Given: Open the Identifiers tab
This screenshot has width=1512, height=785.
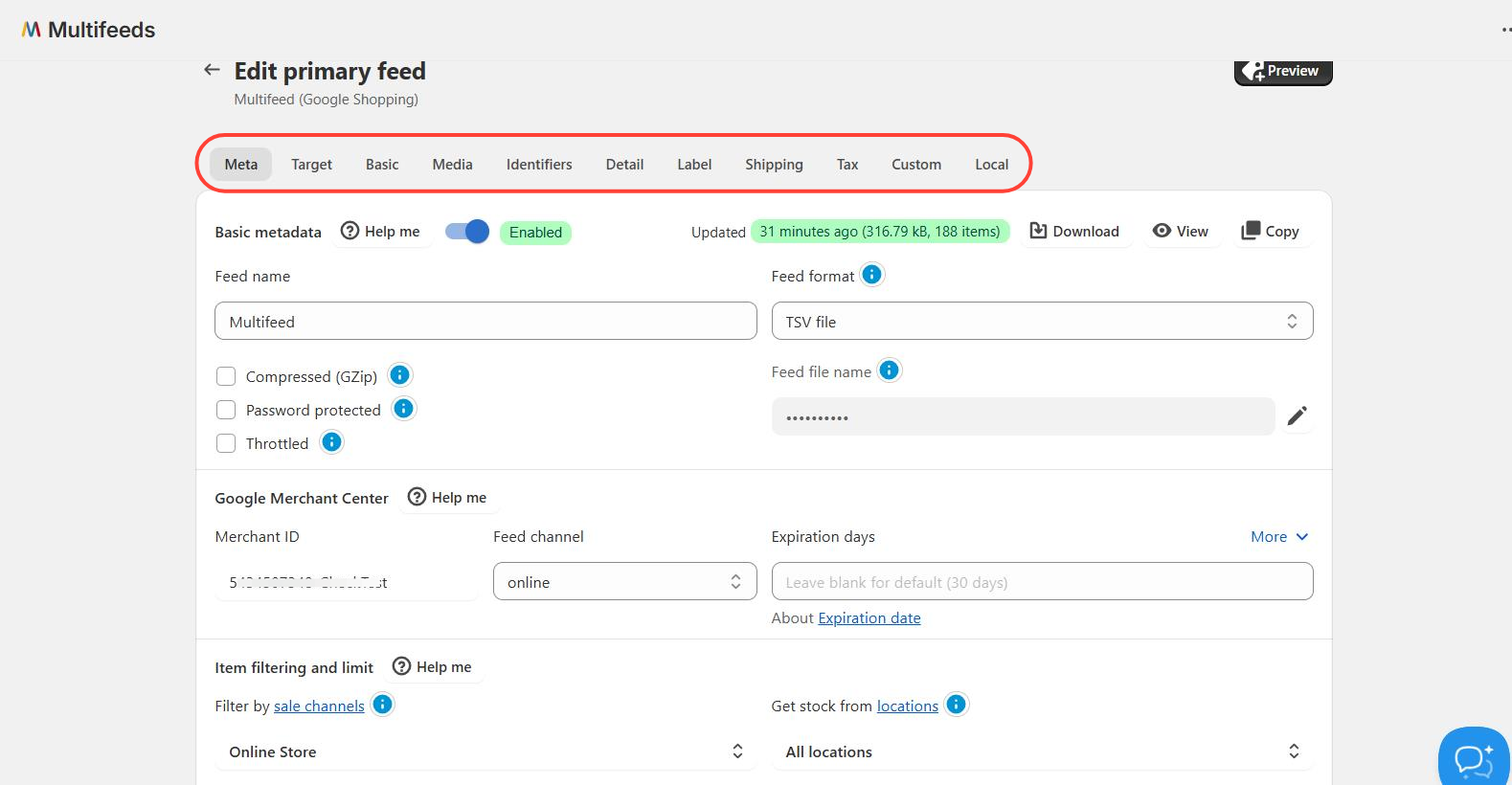Looking at the screenshot, I should pos(539,165).
